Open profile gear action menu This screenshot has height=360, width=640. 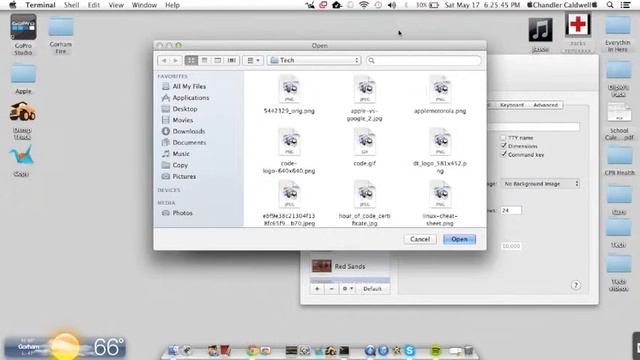347,289
